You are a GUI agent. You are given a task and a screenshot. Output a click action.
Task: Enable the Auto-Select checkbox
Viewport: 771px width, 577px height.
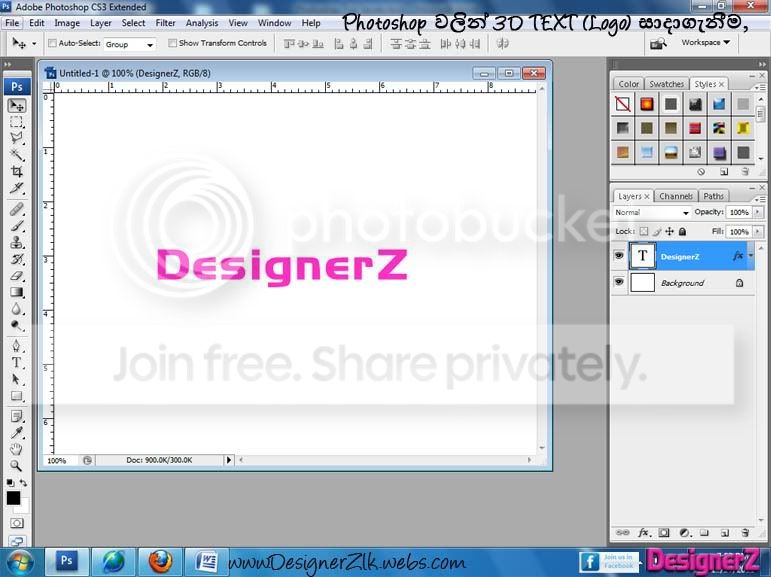click(52, 43)
